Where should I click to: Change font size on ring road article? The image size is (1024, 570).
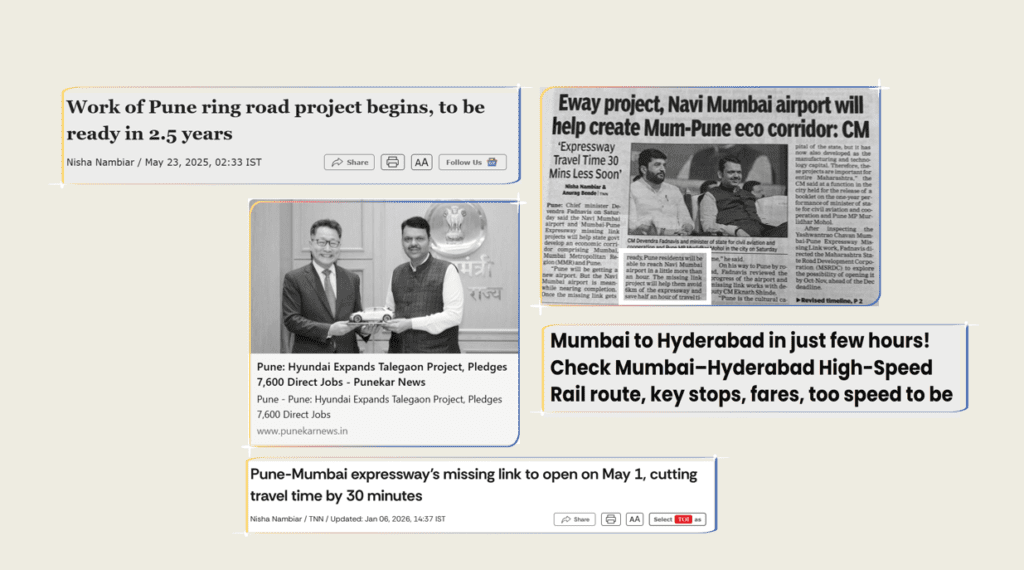click(x=421, y=162)
